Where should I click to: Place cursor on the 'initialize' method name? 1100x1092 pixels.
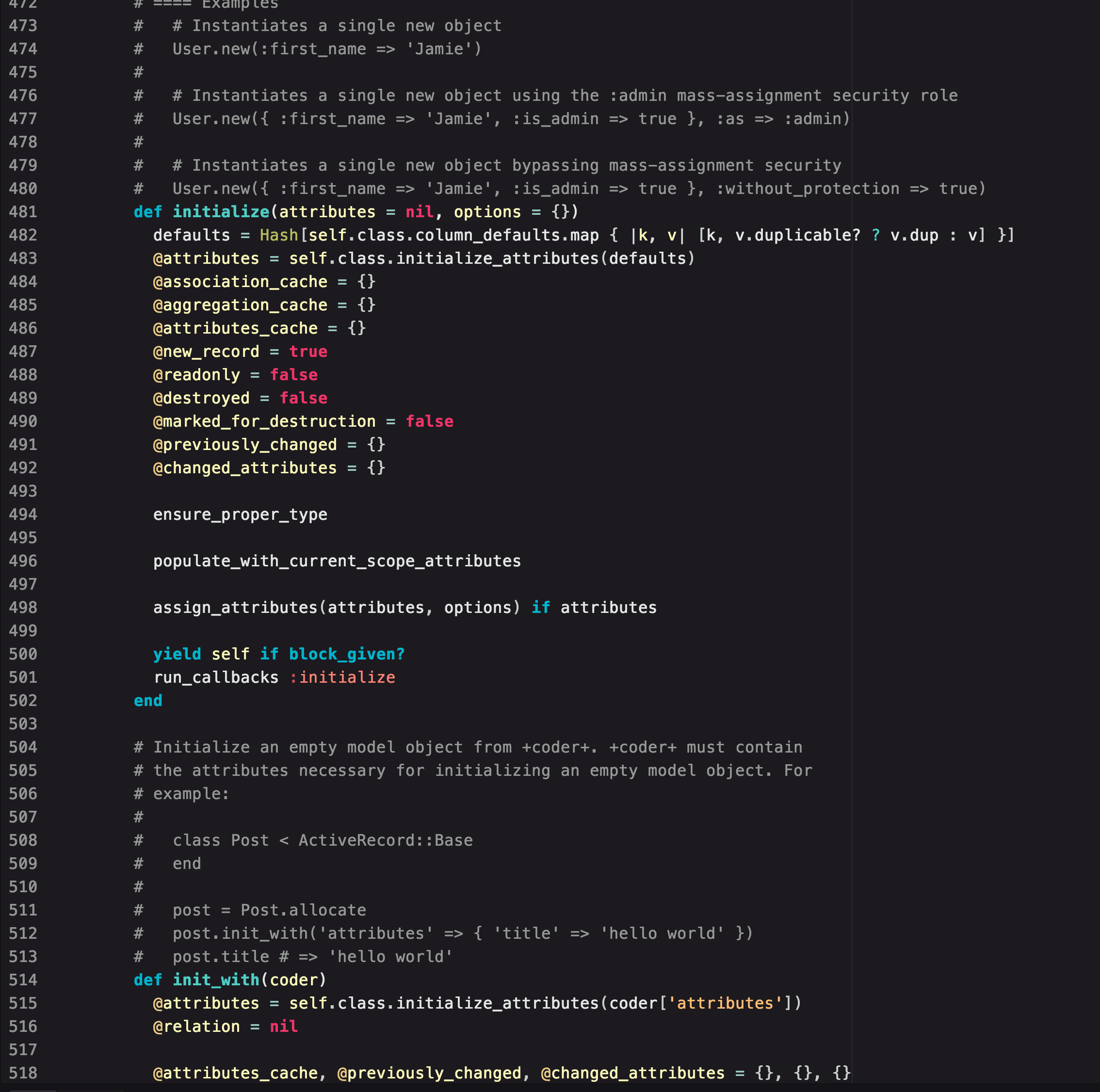click(x=220, y=212)
